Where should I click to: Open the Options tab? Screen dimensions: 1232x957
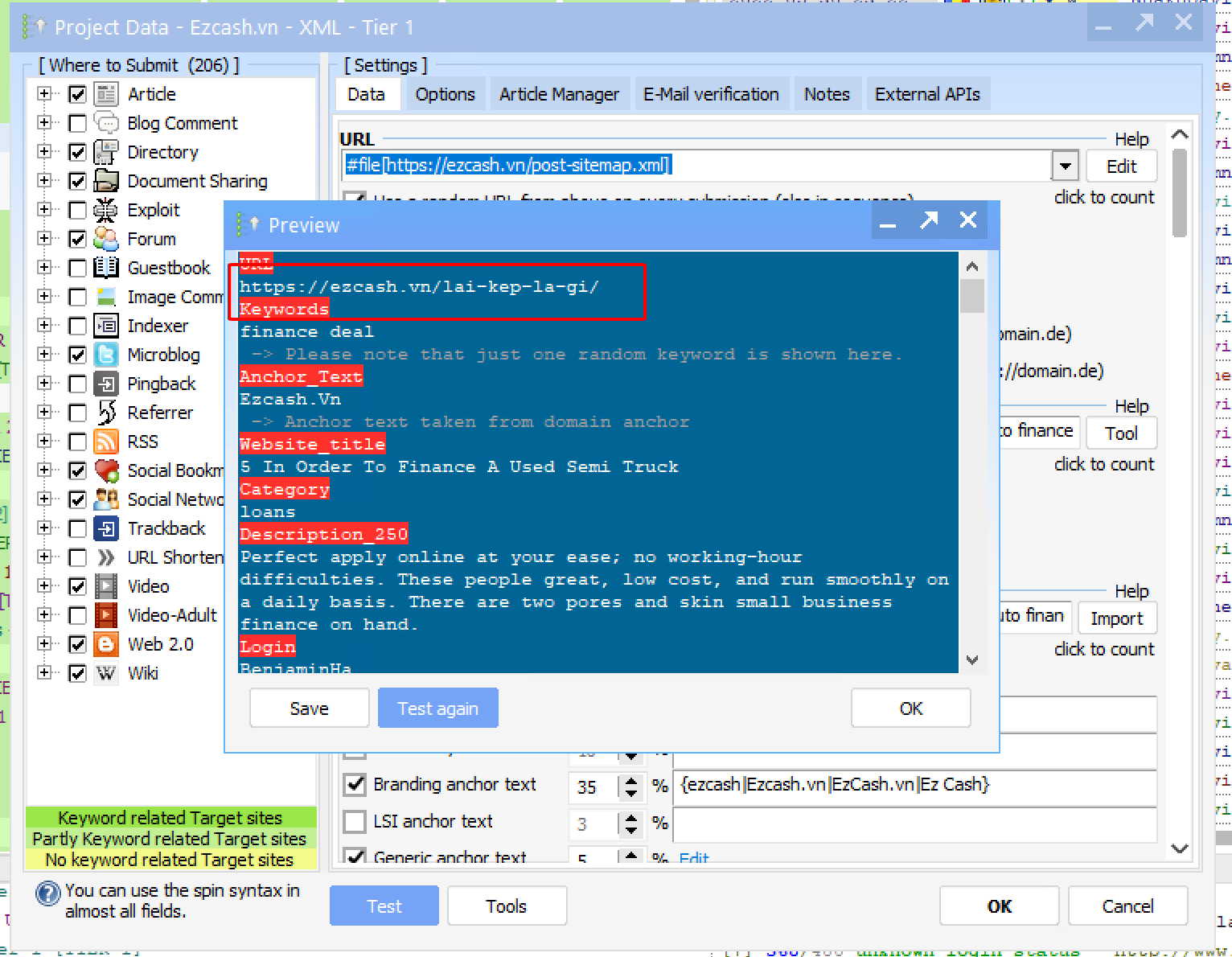(445, 94)
